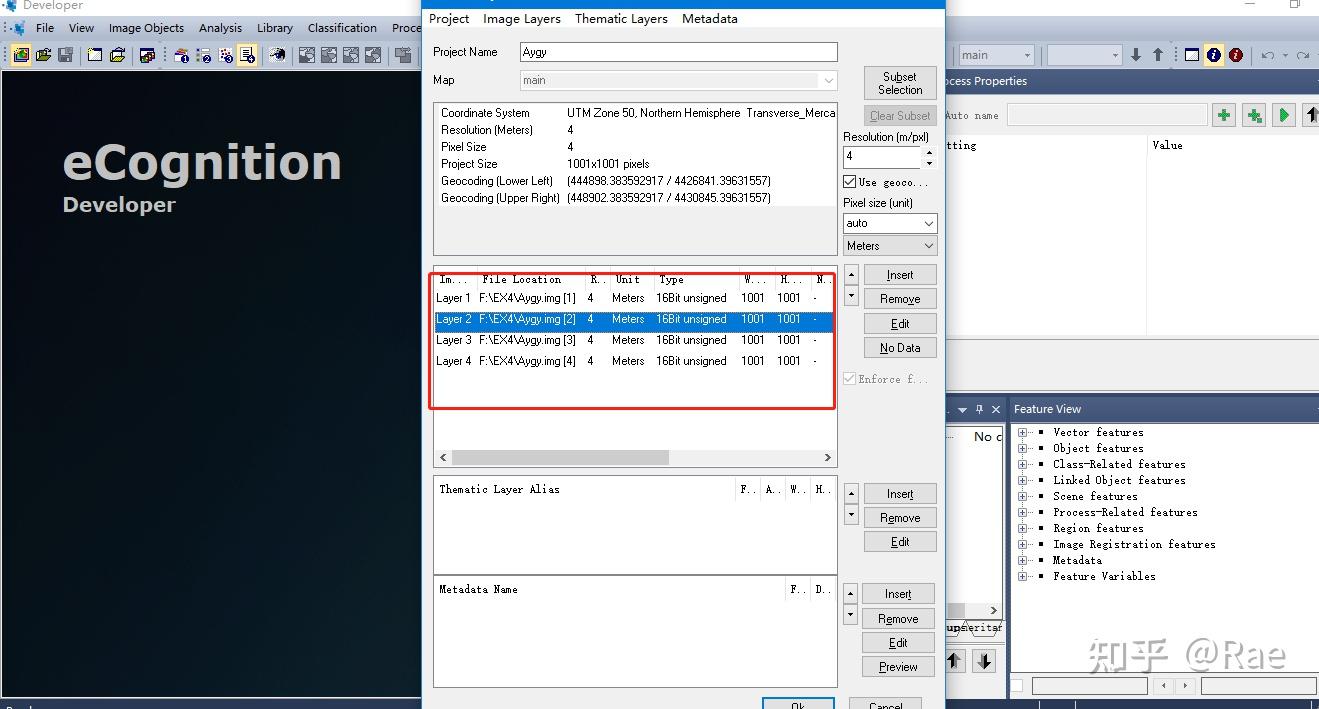Click the Subset Selection button
The image size is (1319, 709).
click(x=900, y=83)
